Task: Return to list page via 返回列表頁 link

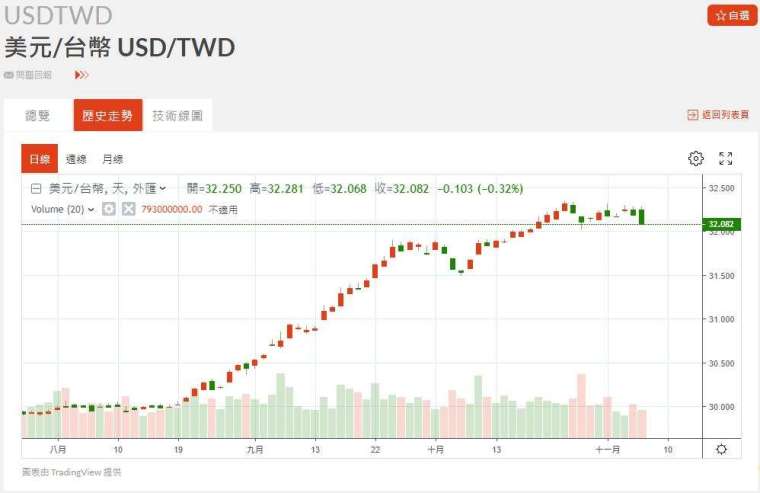Action: tap(718, 114)
